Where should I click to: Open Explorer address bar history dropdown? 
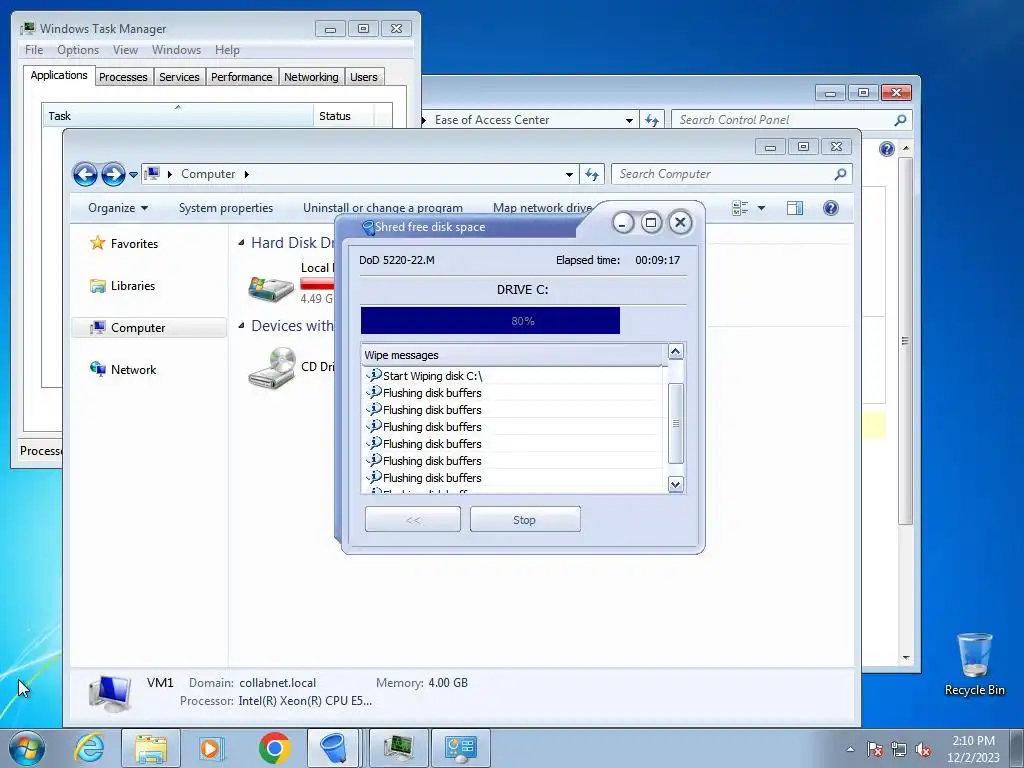click(569, 174)
